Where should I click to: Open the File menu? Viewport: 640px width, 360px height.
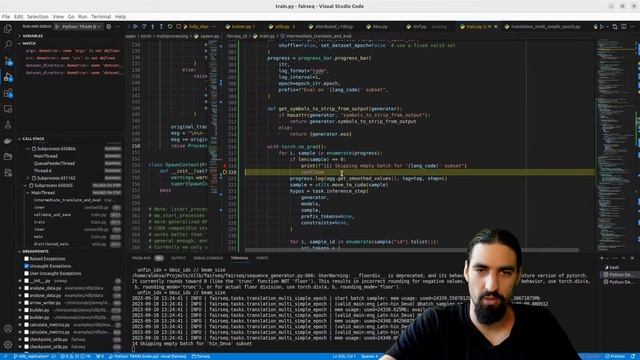pyautogui.click(x=6, y=17)
